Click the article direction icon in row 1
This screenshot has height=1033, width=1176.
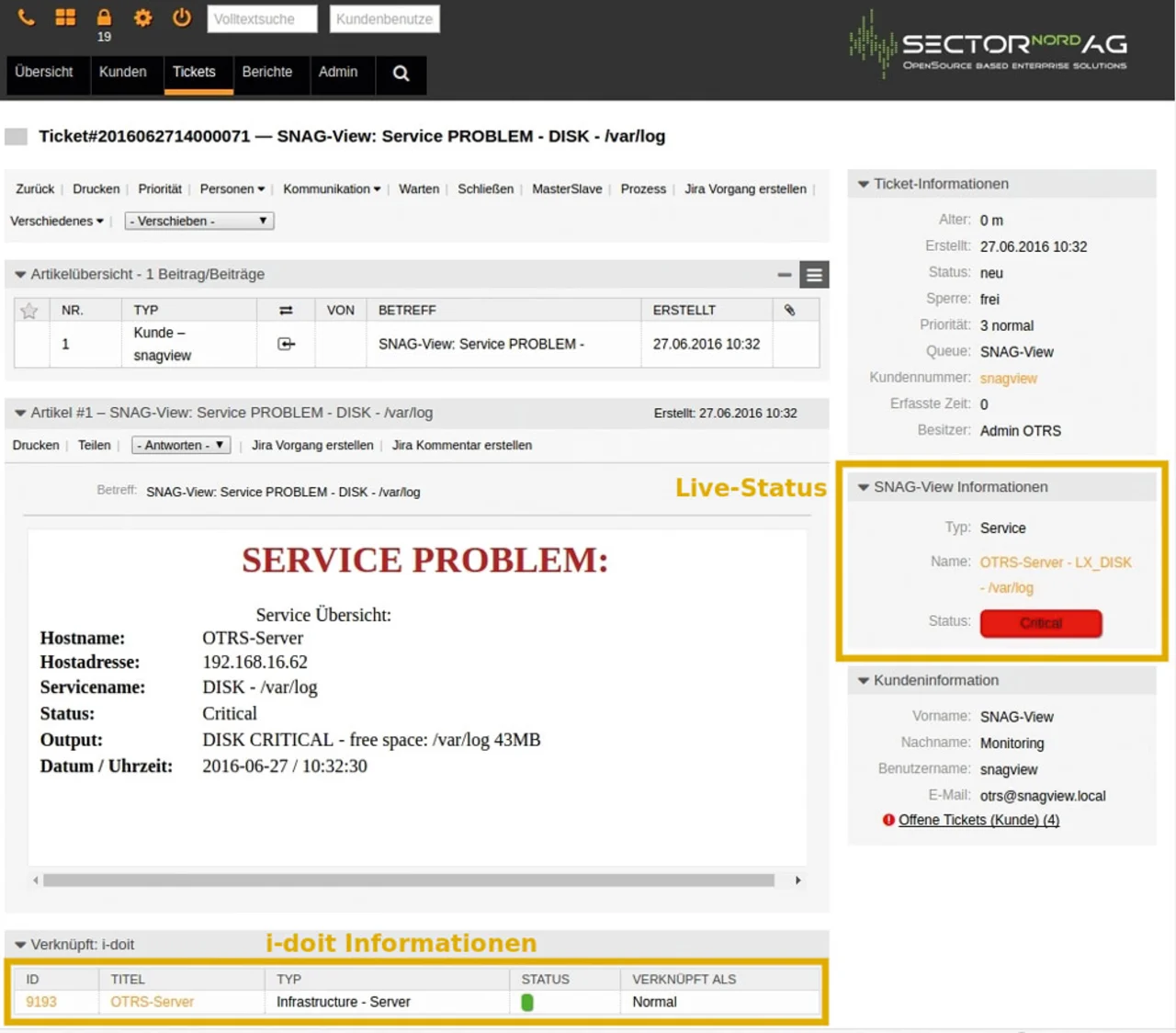coord(287,344)
